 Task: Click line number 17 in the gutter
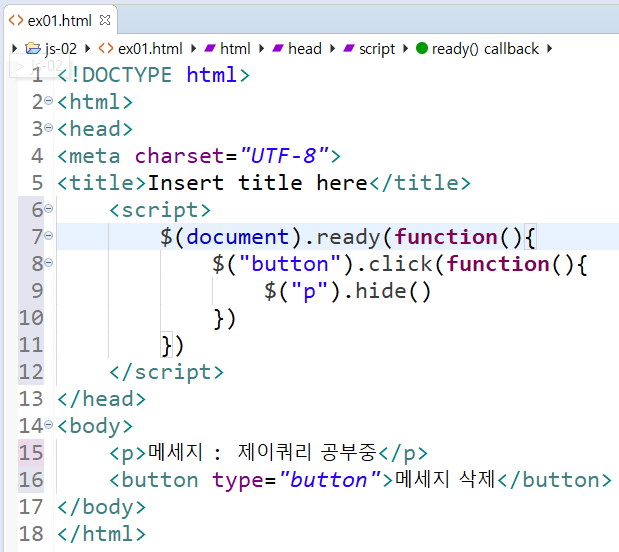(31, 507)
